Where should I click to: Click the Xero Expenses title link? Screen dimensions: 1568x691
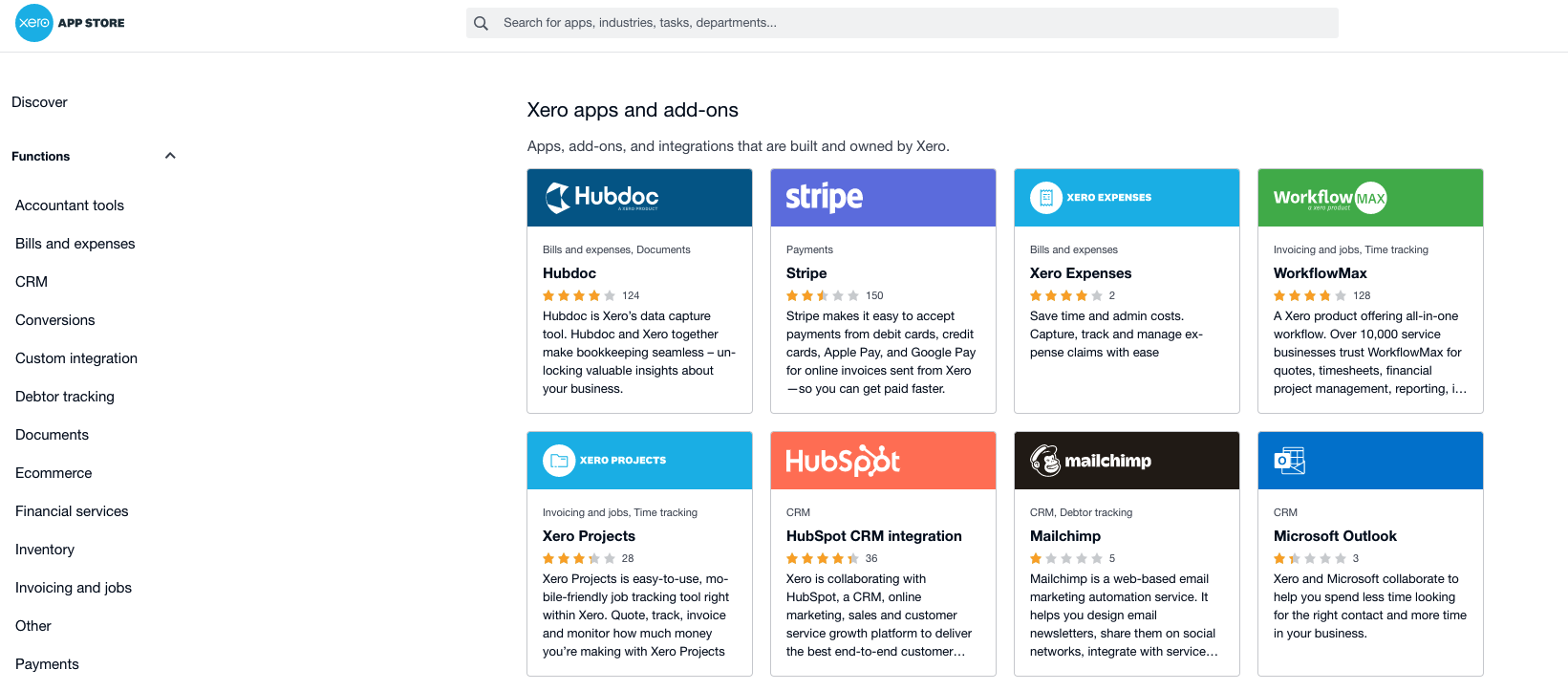coord(1080,273)
